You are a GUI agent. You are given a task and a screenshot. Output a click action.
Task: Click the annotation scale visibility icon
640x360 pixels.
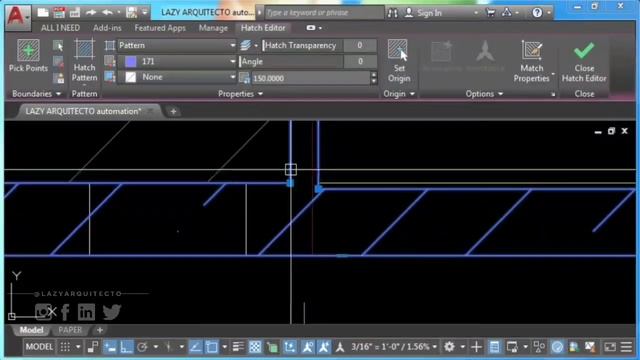[308, 347]
